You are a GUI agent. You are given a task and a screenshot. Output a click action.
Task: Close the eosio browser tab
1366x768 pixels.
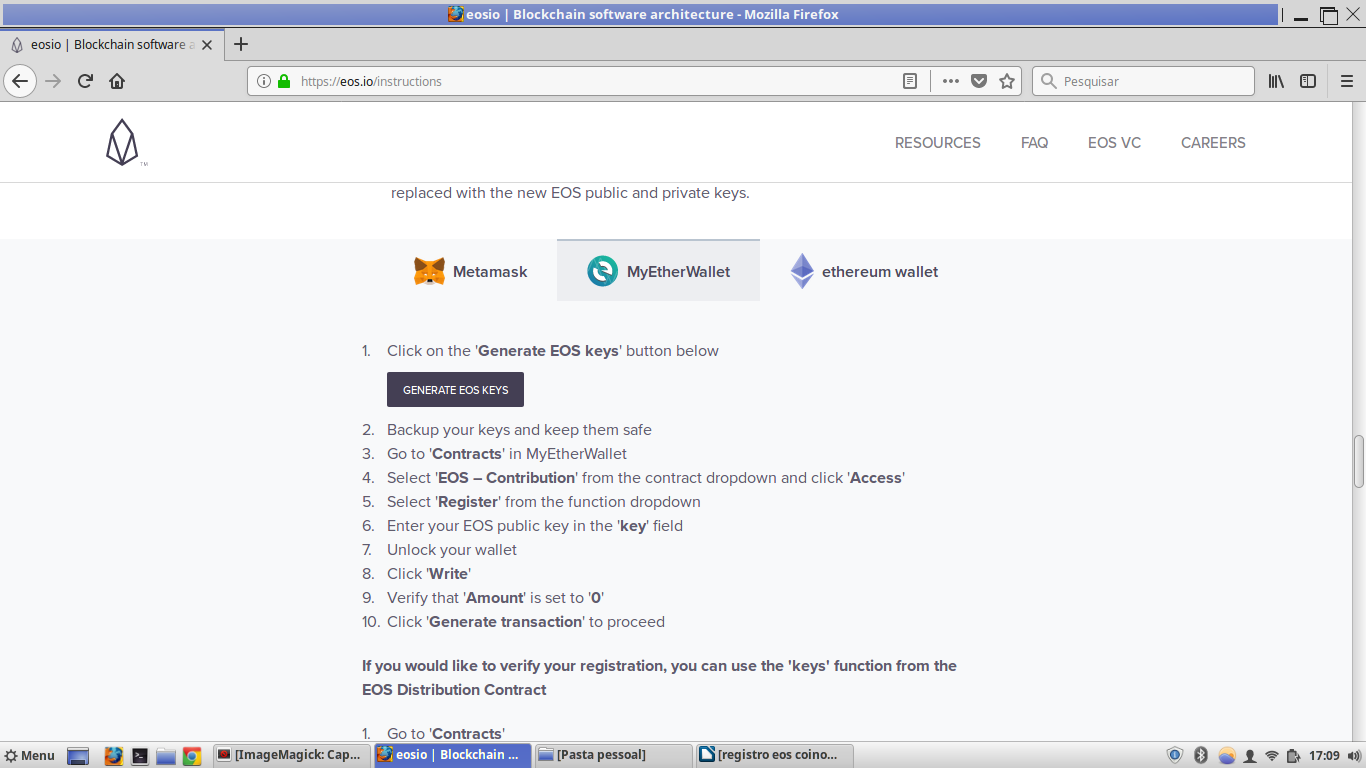pos(207,44)
